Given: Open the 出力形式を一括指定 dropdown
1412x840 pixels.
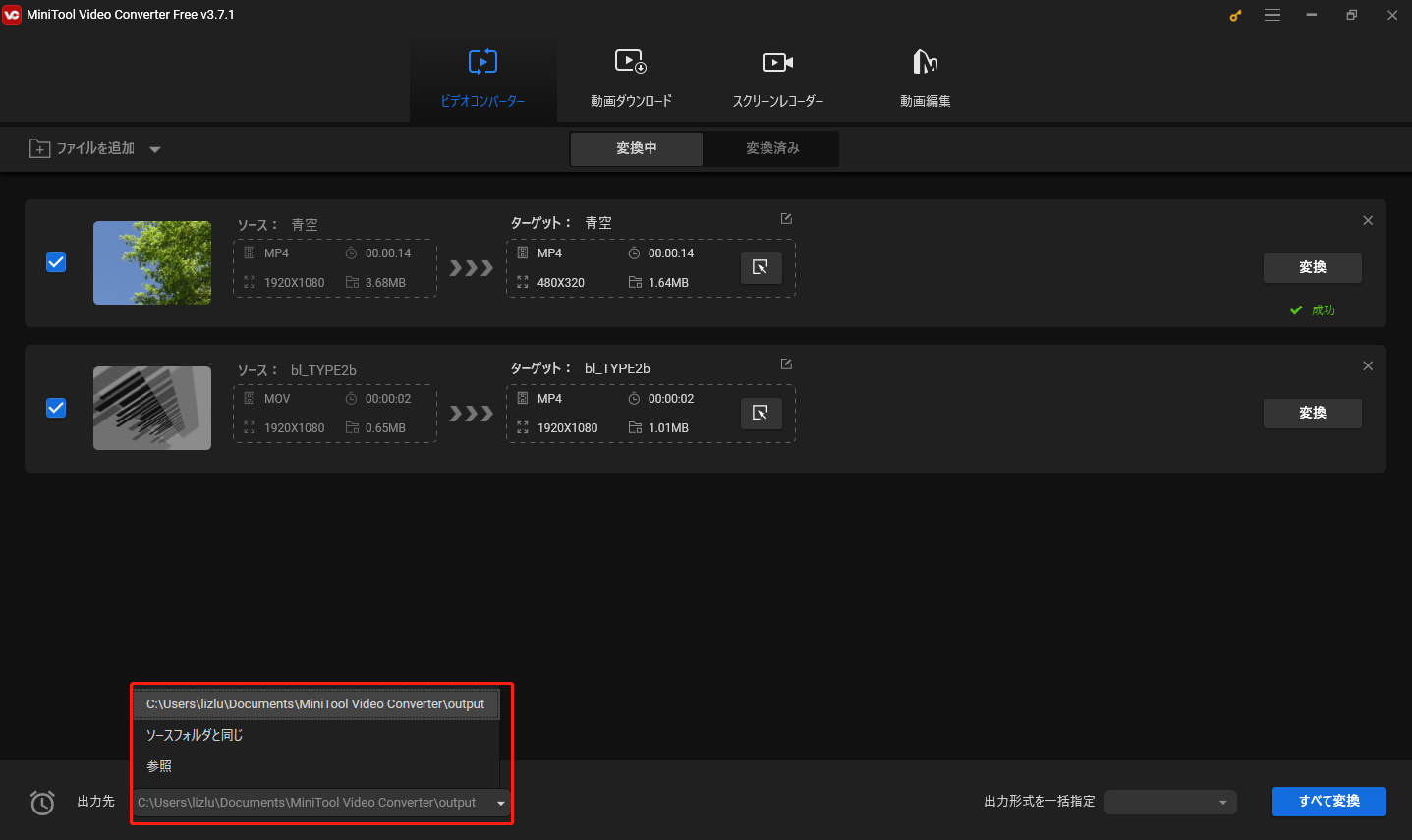Looking at the screenshot, I should point(1170,802).
